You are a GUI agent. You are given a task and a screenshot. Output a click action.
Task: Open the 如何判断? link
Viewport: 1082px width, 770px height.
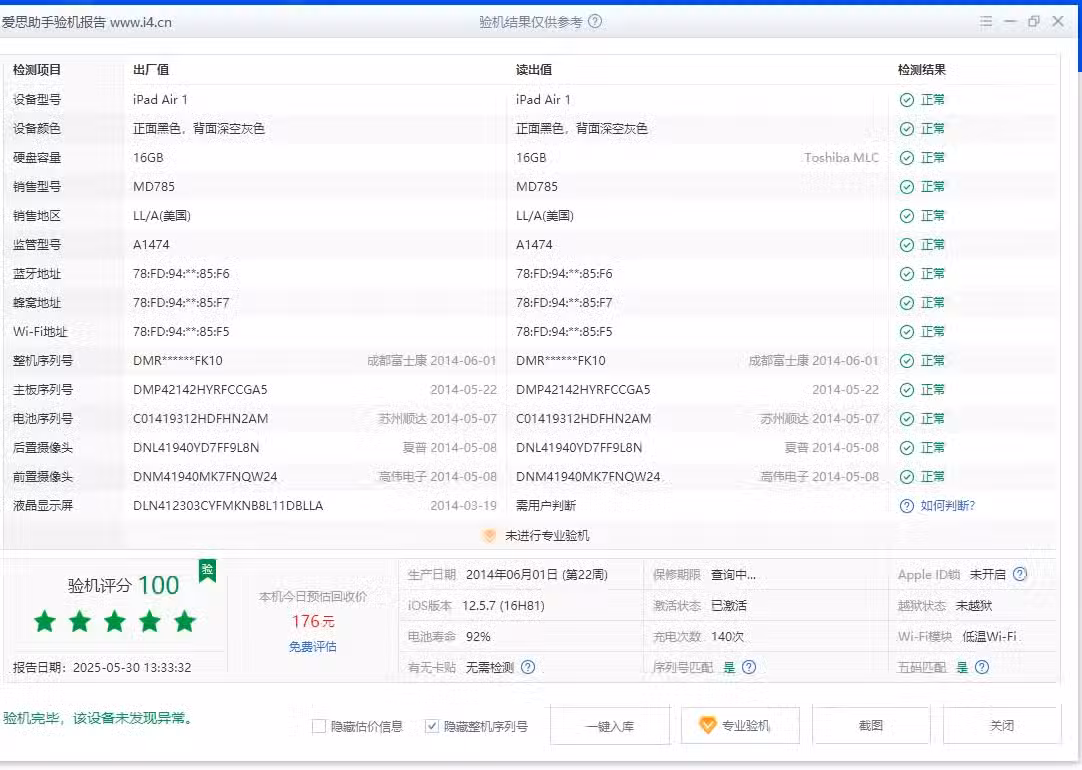tap(947, 506)
